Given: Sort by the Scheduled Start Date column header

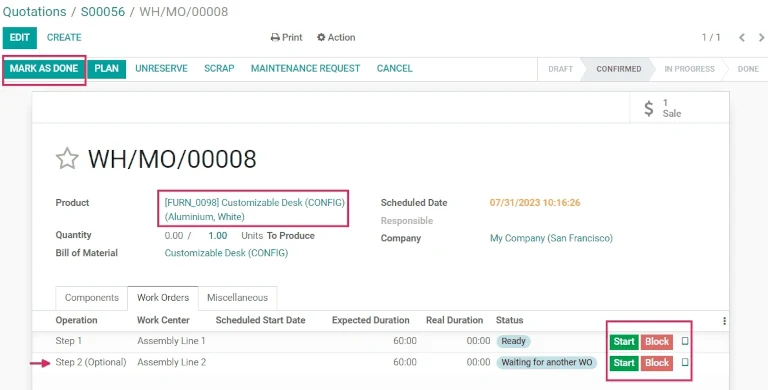Looking at the screenshot, I should (261, 320).
